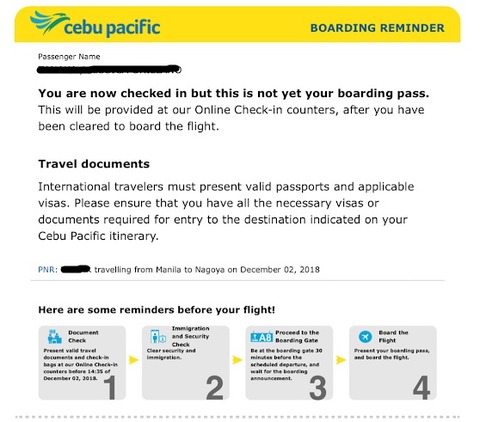
Task: Click the yellow arrow after step 3
Action: 341,360
